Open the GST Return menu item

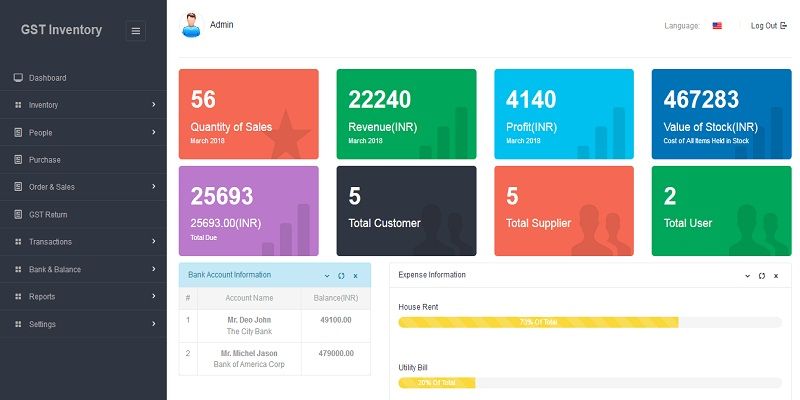click(x=83, y=214)
